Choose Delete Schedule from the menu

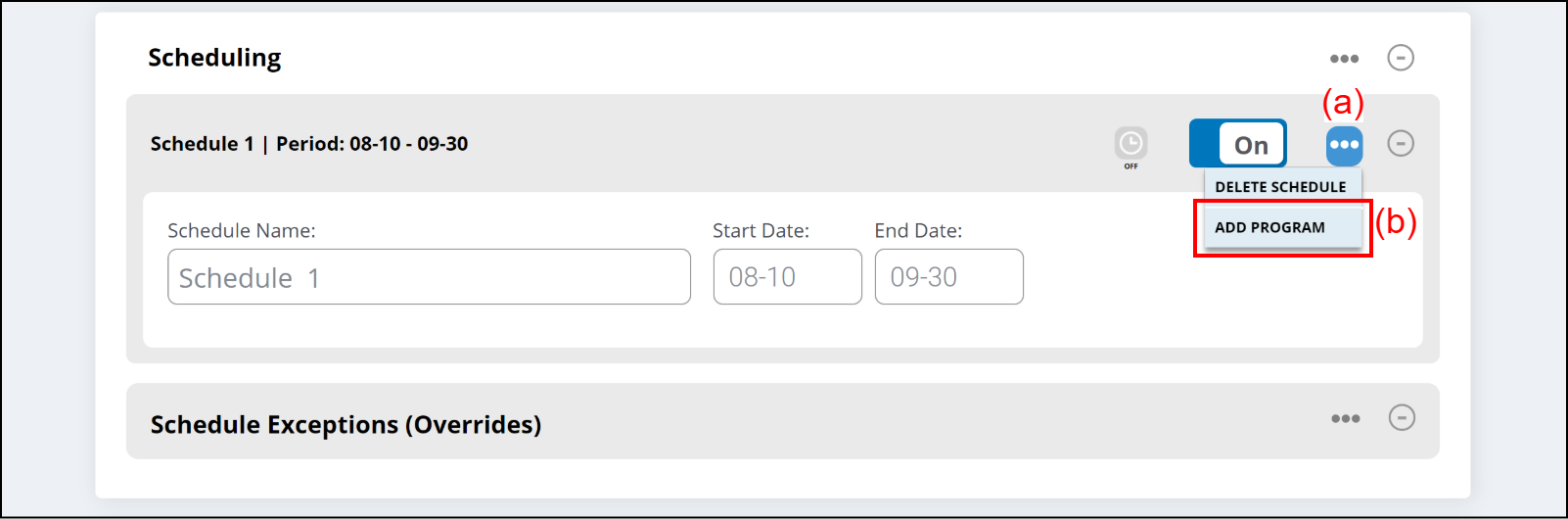pos(1280,187)
